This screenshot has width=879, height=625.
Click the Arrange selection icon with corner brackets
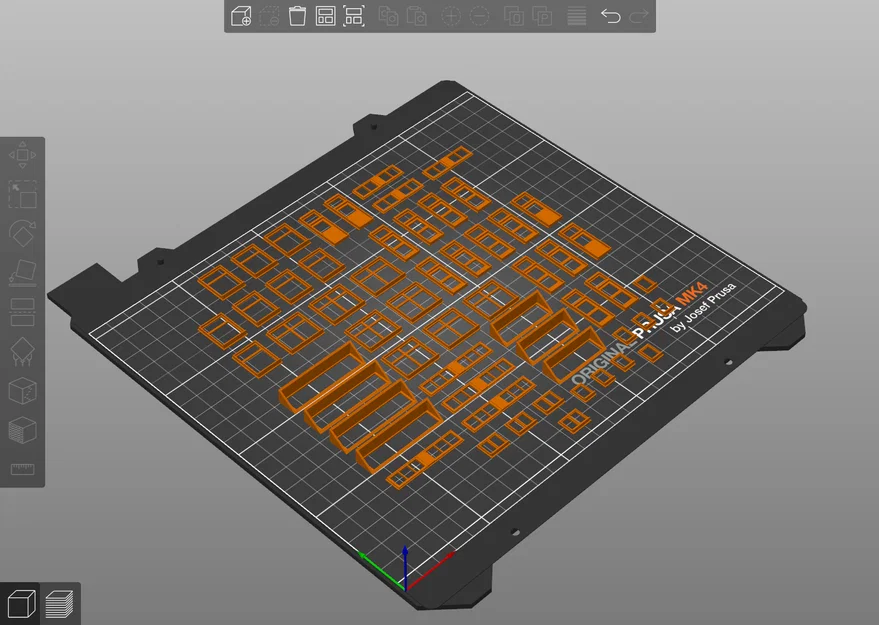tap(354, 16)
